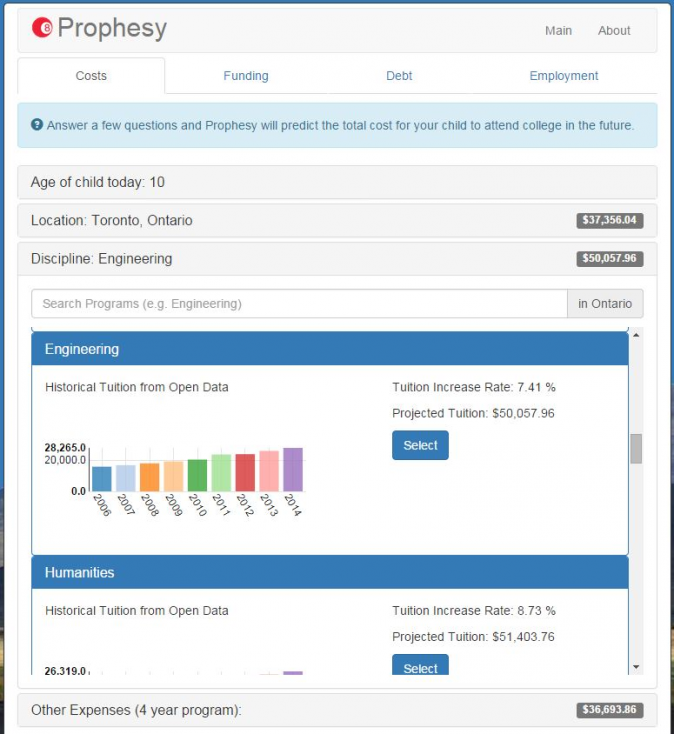Select the Humanities program

point(420,667)
